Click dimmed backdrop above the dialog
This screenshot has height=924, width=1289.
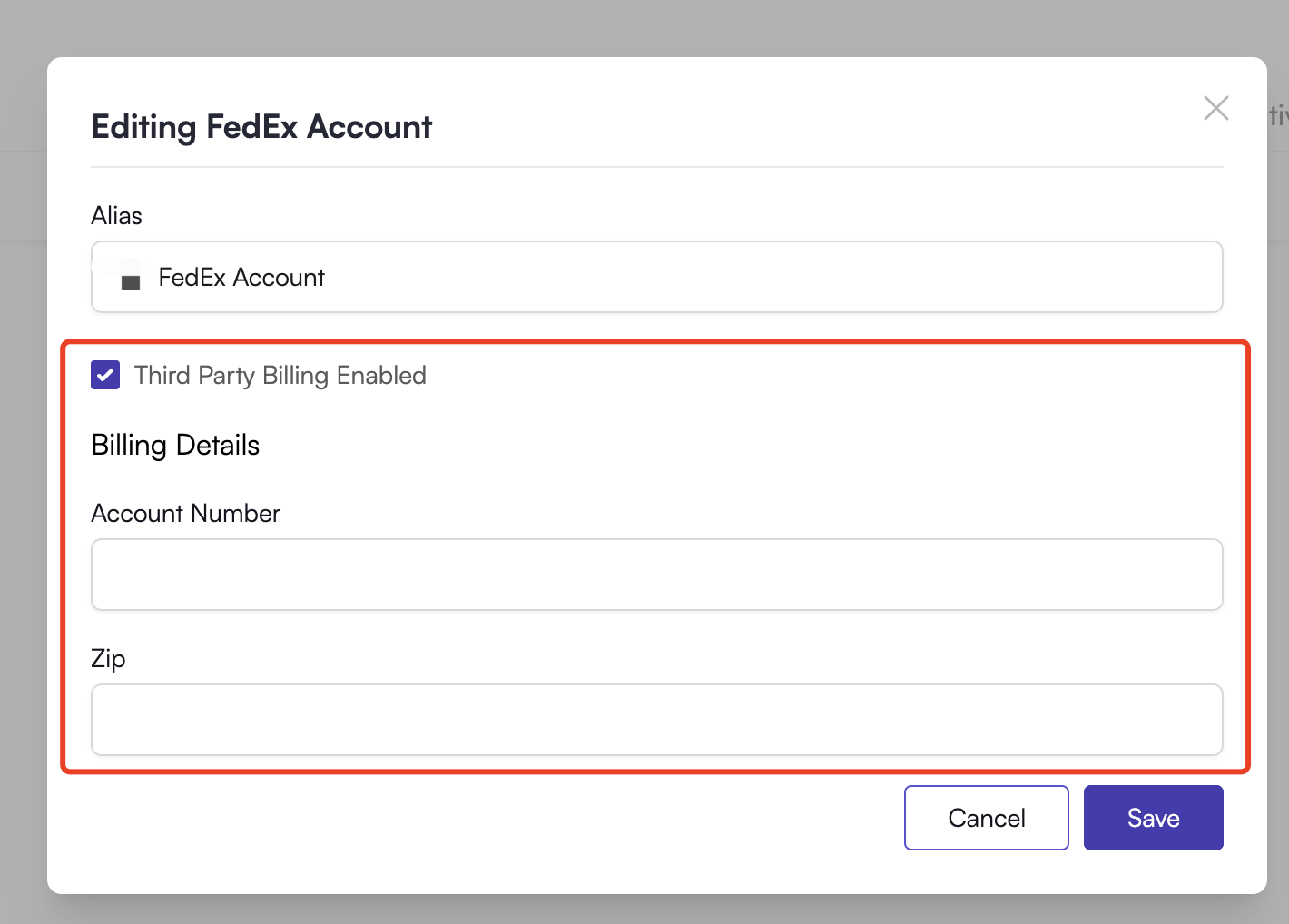click(x=635, y=27)
